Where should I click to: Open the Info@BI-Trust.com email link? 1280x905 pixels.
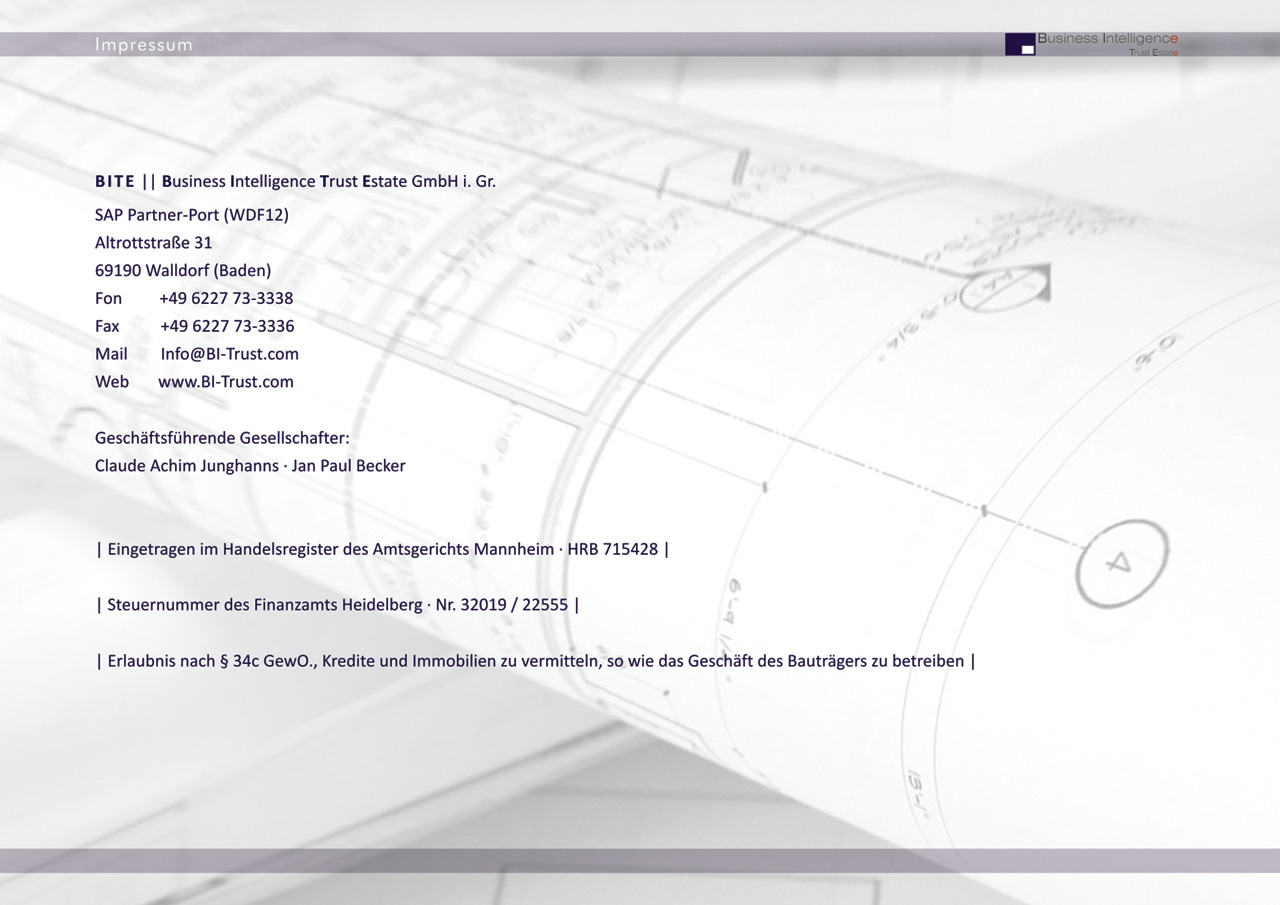(229, 354)
